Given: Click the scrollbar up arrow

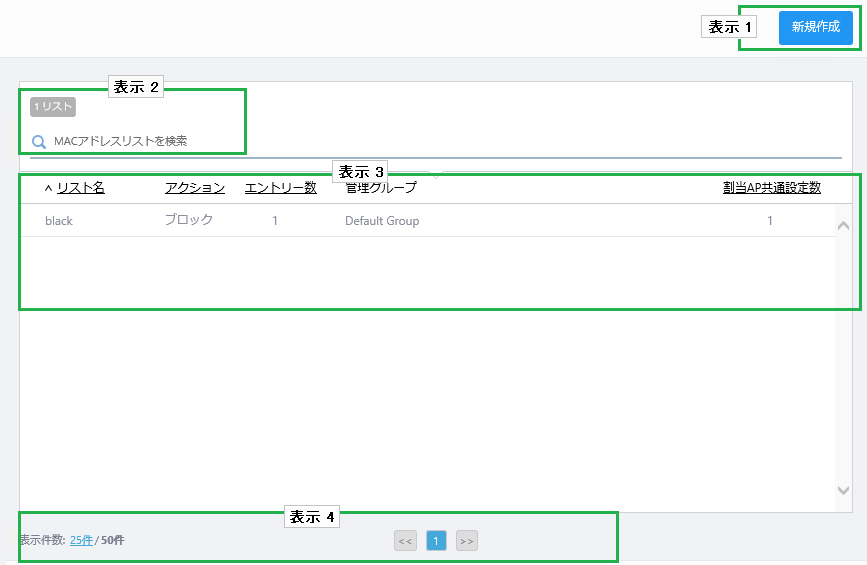Looking at the screenshot, I should [843, 226].
